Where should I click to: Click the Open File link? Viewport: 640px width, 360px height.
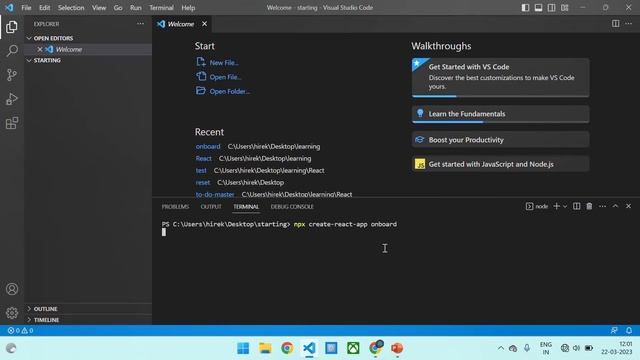pyautogui.click(x=219, y=77)
